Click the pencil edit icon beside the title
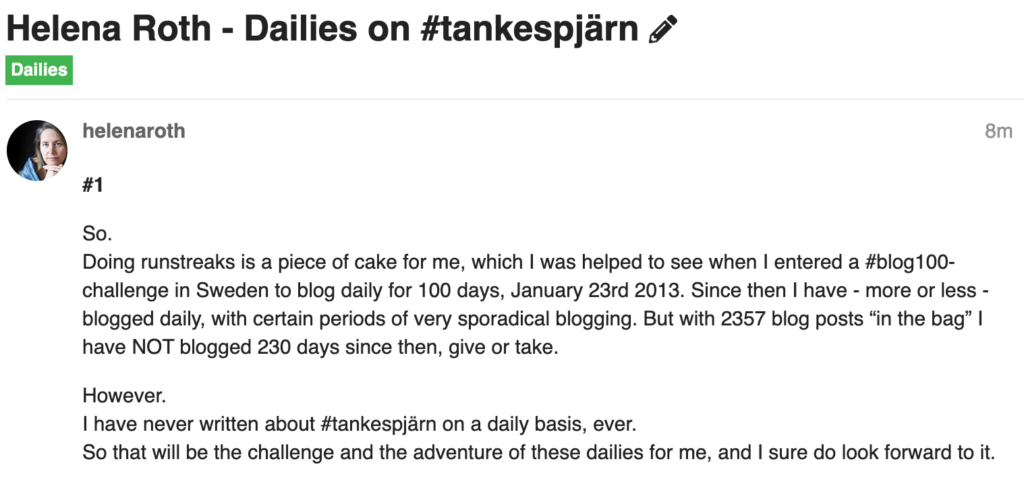Image resolution: width=1024 pixels, height=478 pixels. coord(663,30)
